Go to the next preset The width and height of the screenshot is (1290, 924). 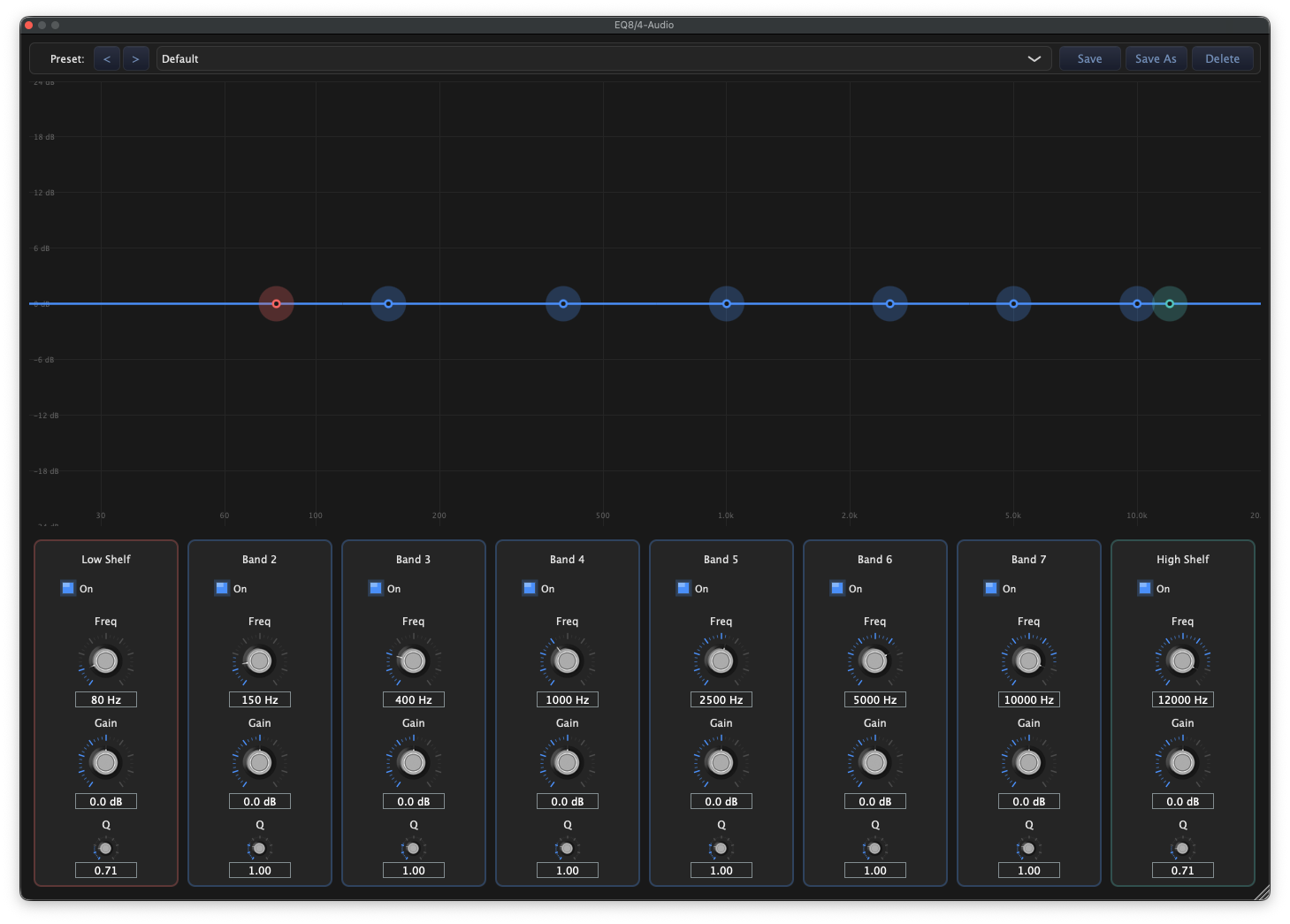click(x=135, y=58)
